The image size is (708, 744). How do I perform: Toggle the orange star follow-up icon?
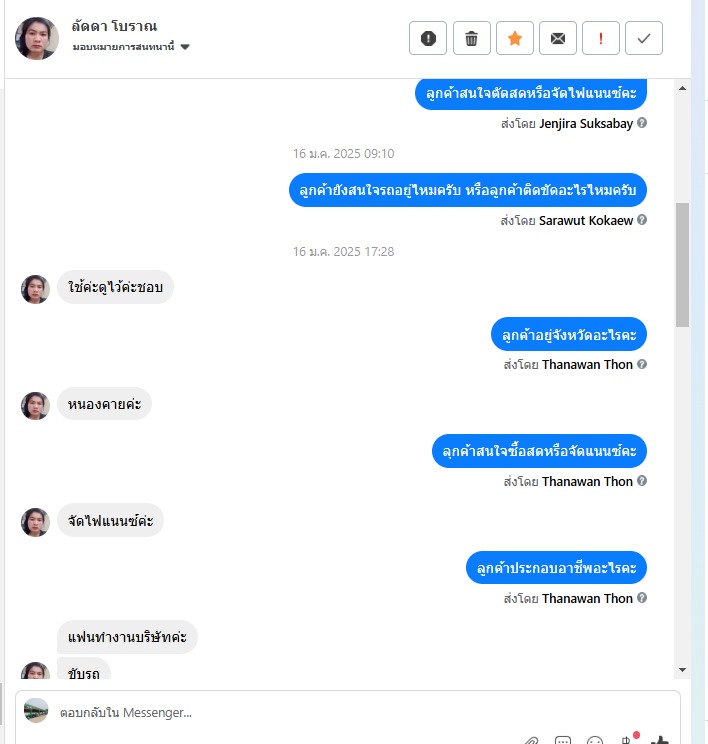(x=514, y=38)
